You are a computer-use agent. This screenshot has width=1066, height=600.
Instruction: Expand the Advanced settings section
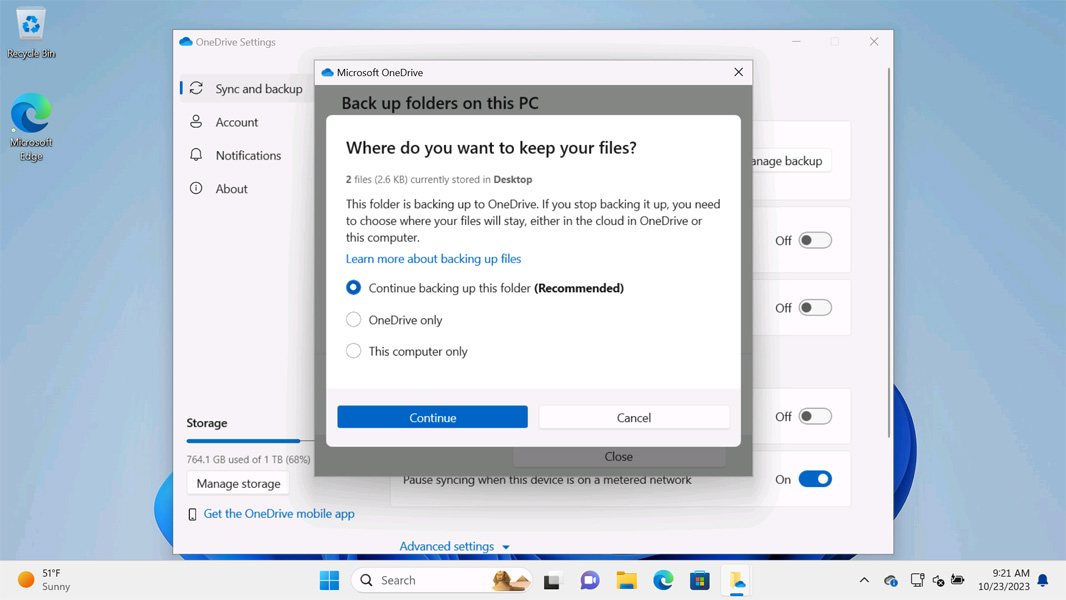455,546
